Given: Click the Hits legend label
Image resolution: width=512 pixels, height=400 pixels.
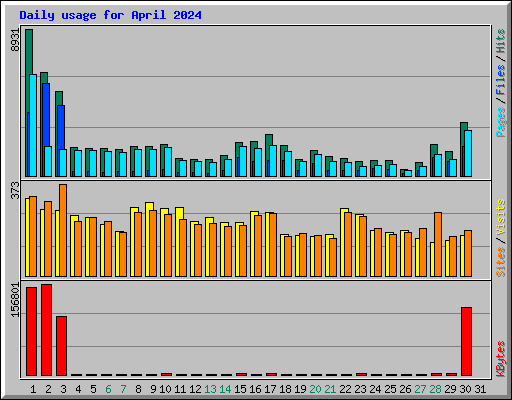Looking at the screenshot, I should click(500, 41).
